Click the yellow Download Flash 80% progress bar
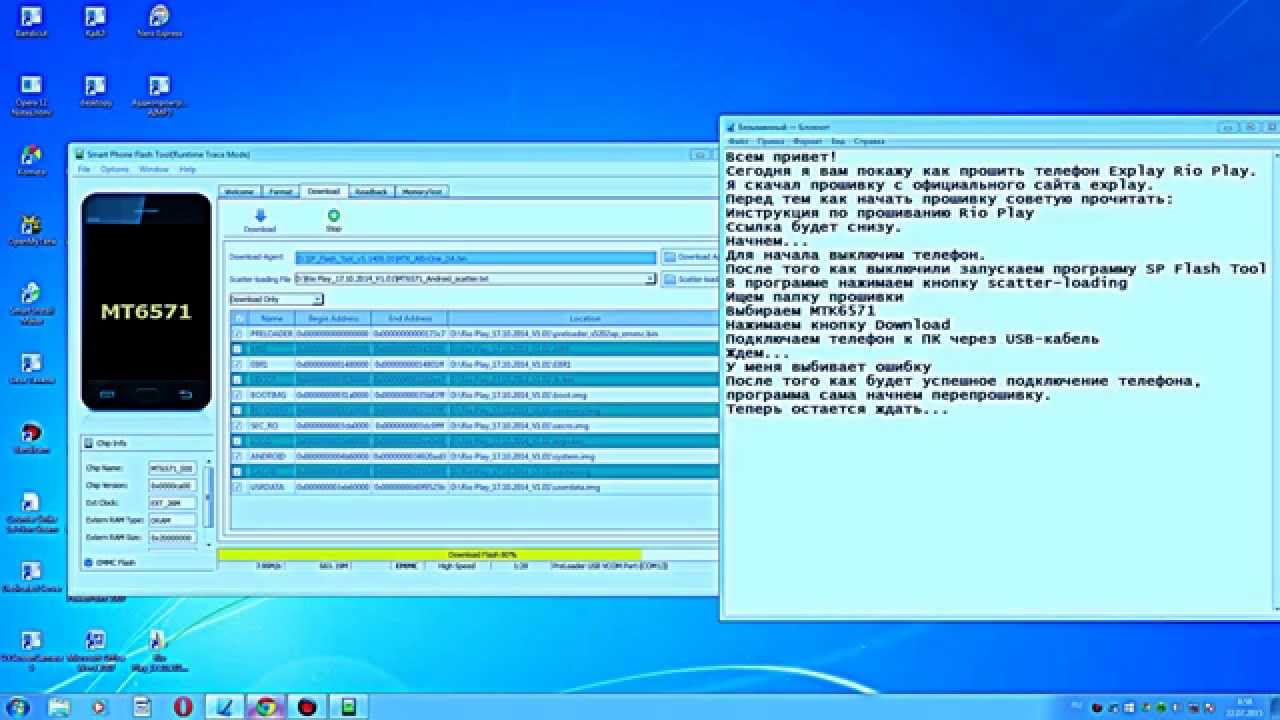The height and width of the screenshot is (720, 1280). point(430,554)
